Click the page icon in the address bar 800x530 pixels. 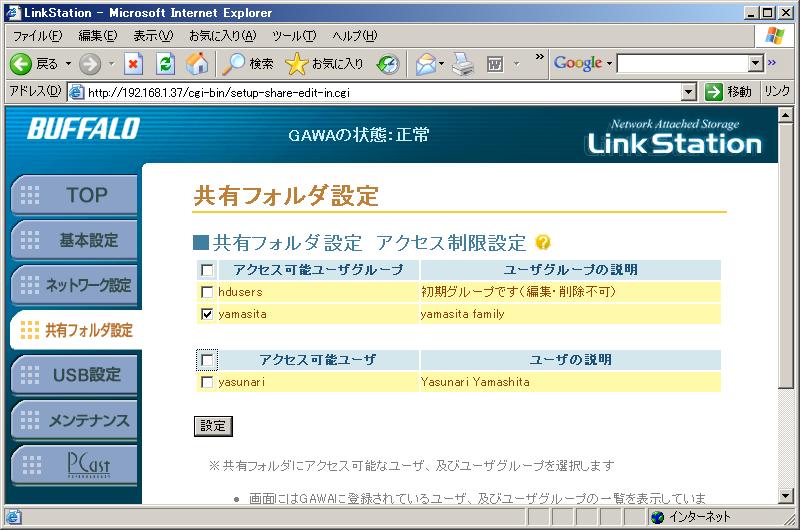point(77,92)
